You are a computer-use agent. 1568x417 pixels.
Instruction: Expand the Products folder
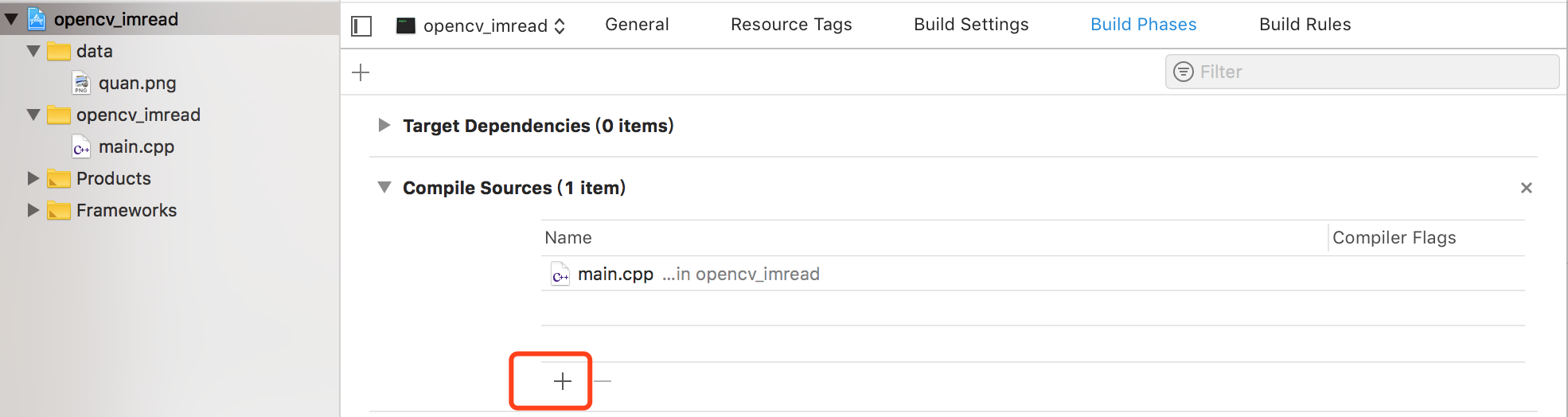(33, 178)
